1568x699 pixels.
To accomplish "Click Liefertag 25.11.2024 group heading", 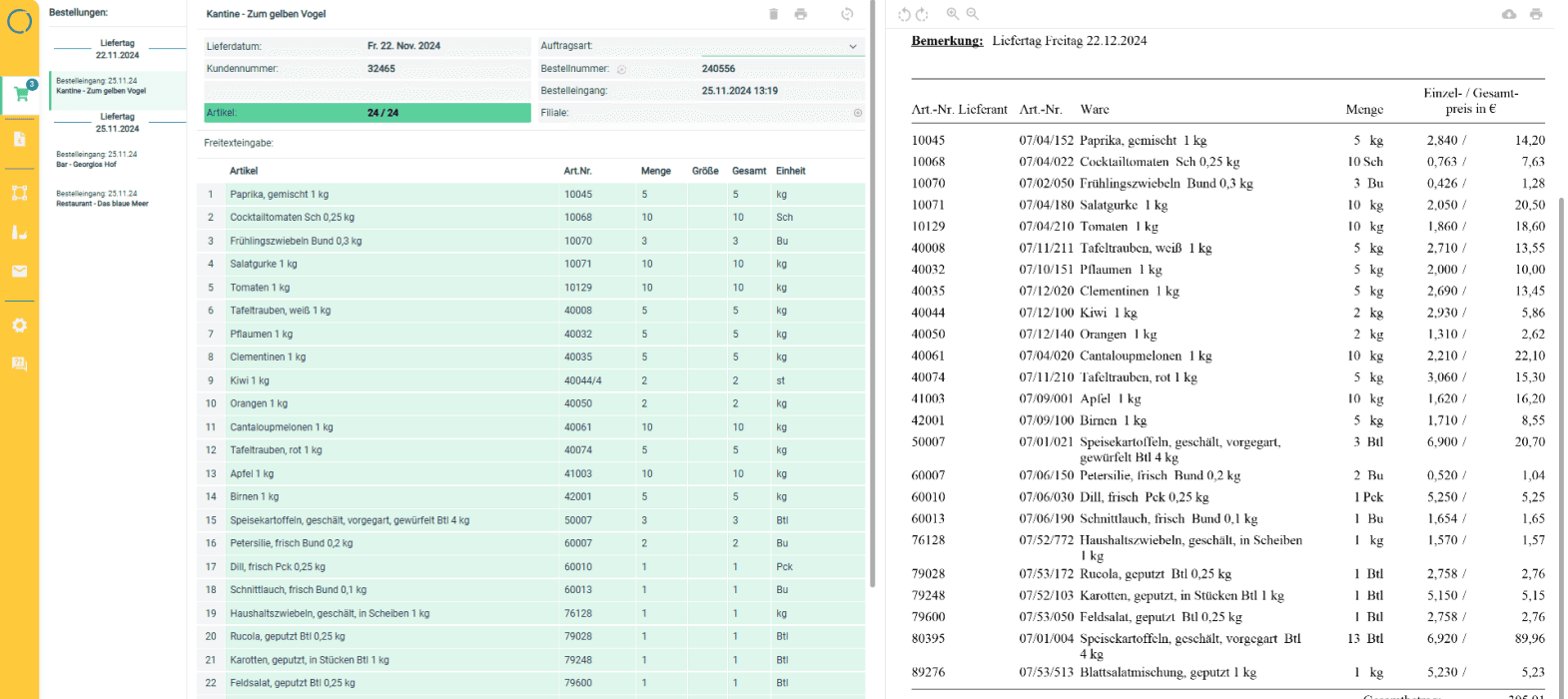I will pyautogui.click(x=117, y=123).
